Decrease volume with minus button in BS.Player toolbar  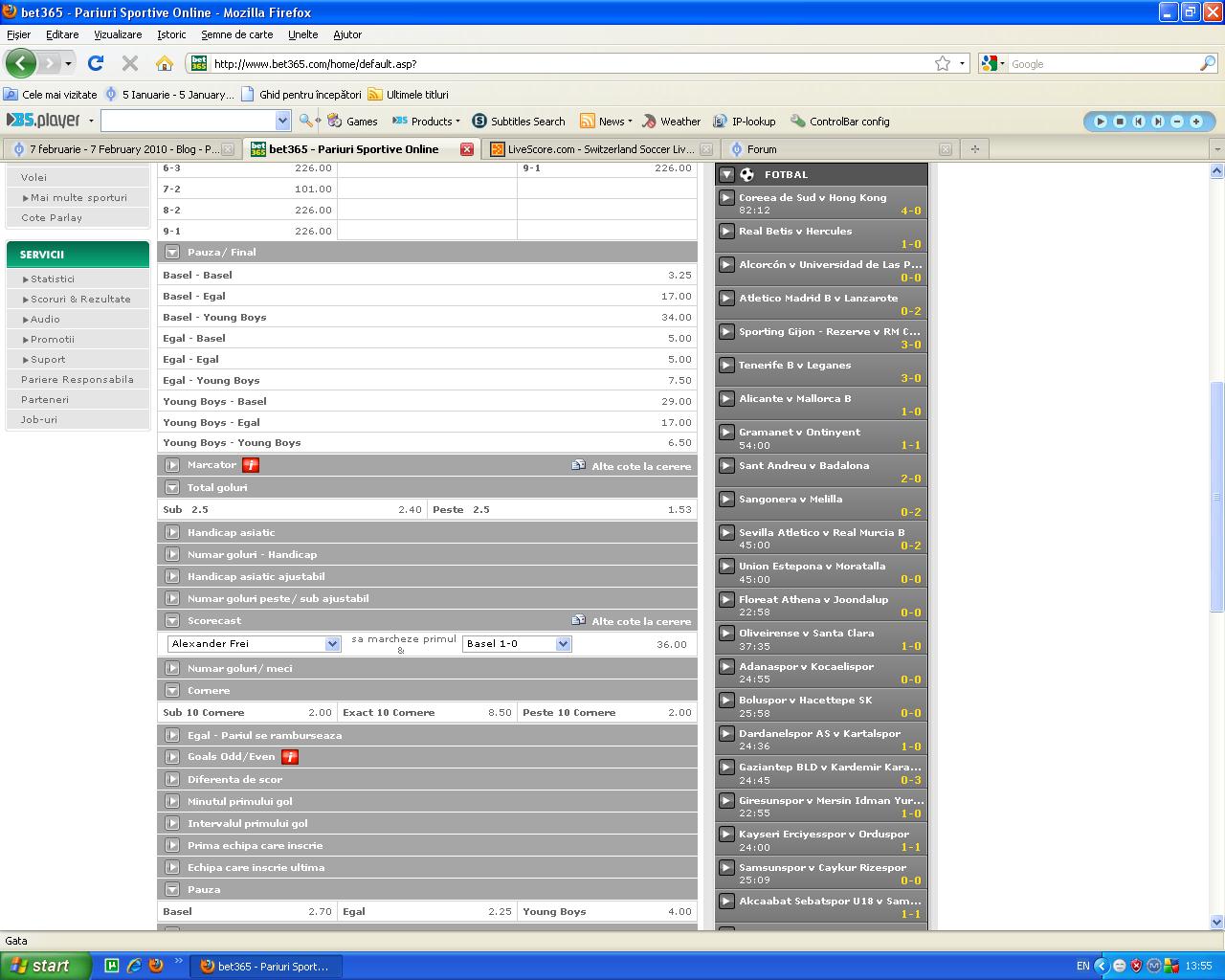click(x=1177, y=122)
